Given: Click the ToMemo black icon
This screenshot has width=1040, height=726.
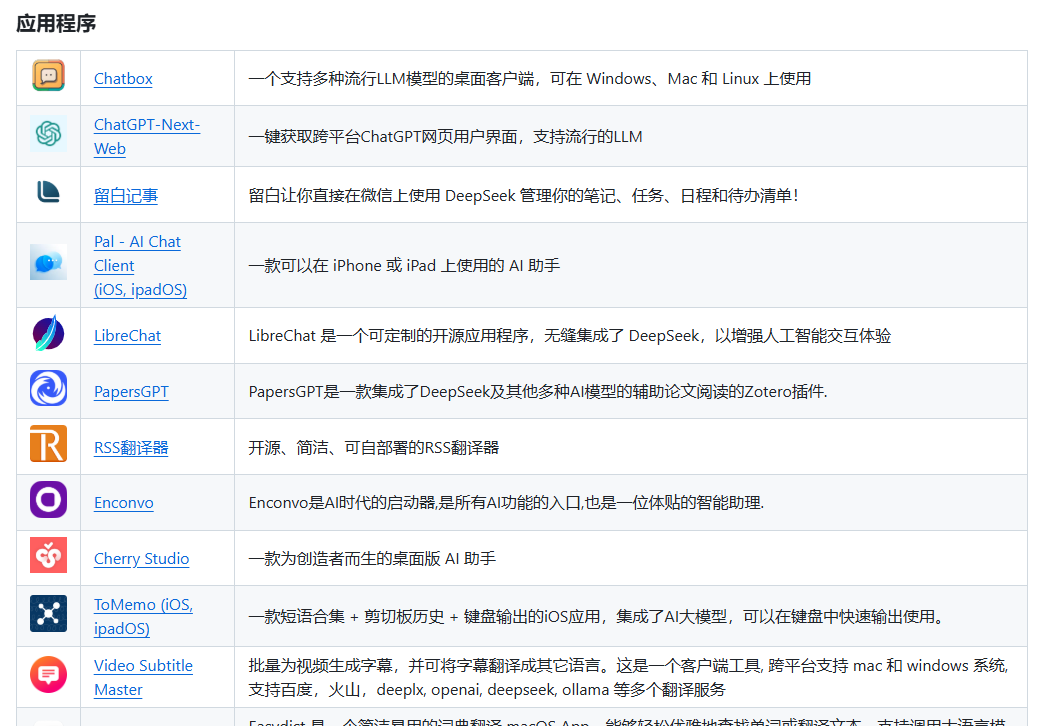Looking at the screenshot, I should coord(47,614).
